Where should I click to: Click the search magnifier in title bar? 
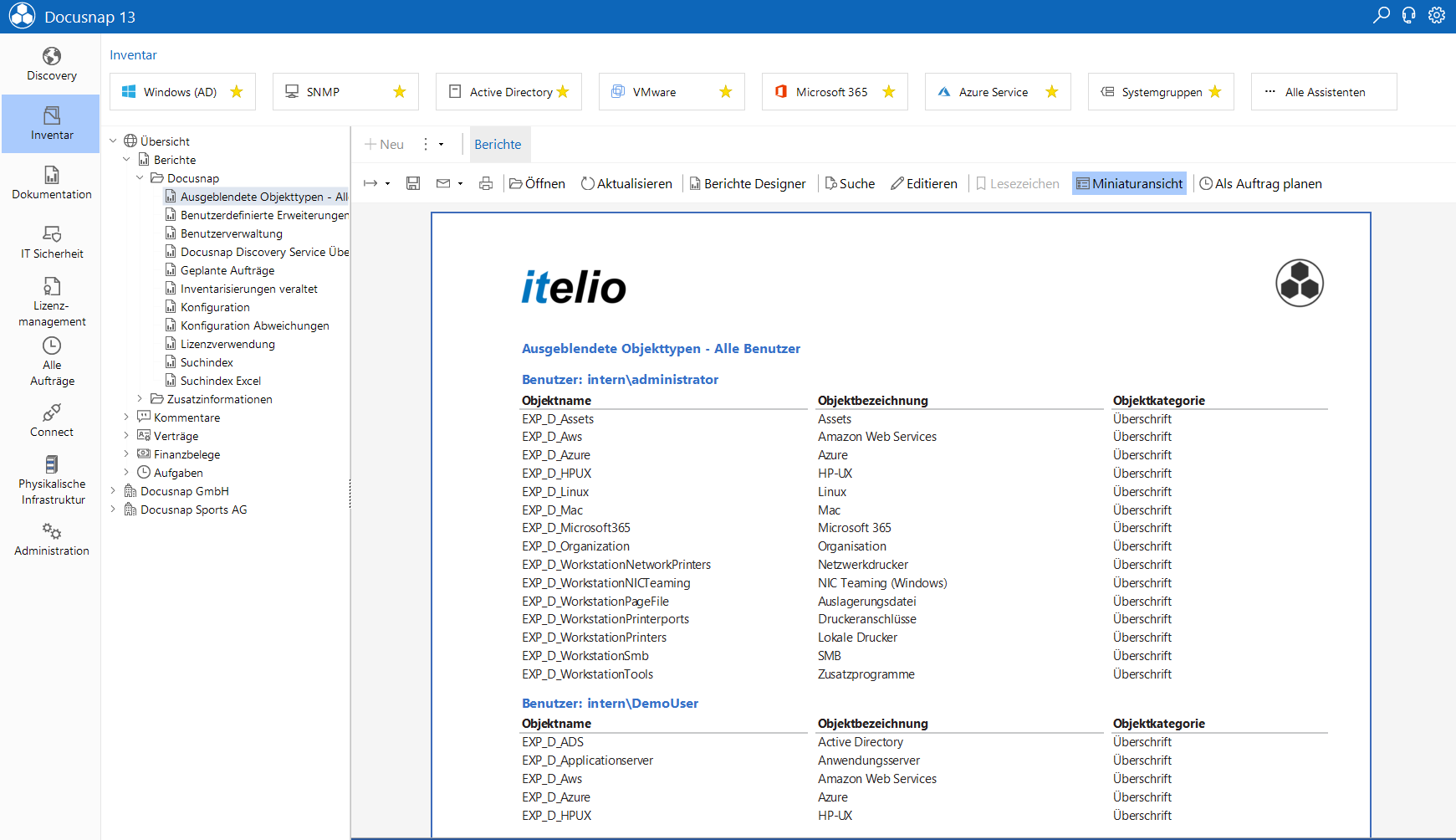[1382, 15]
